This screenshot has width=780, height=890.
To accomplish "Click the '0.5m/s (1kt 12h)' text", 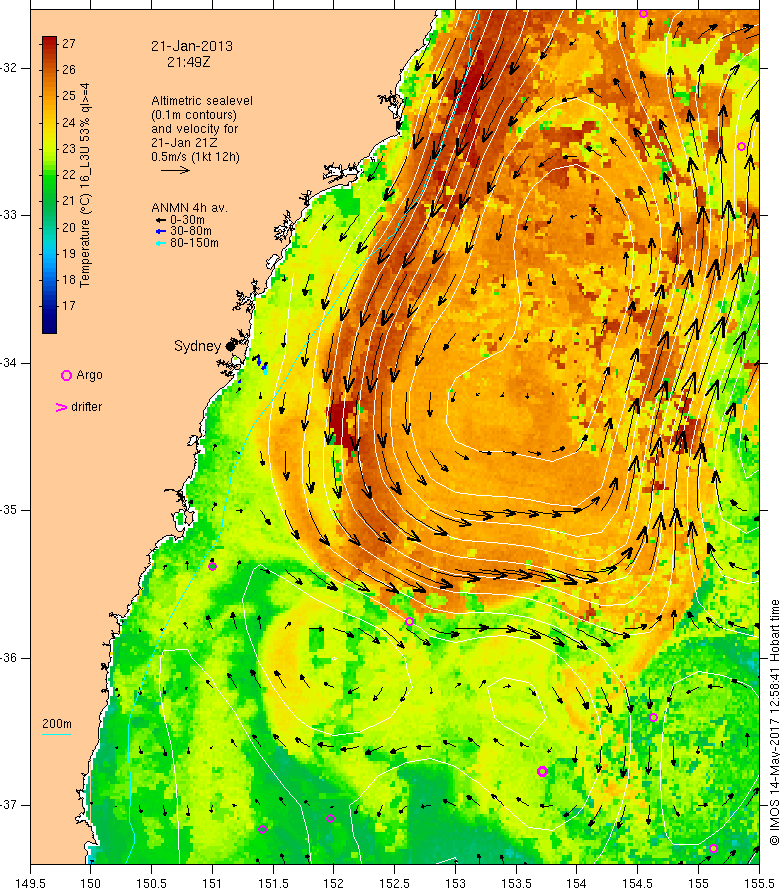I will click(195, 157).
